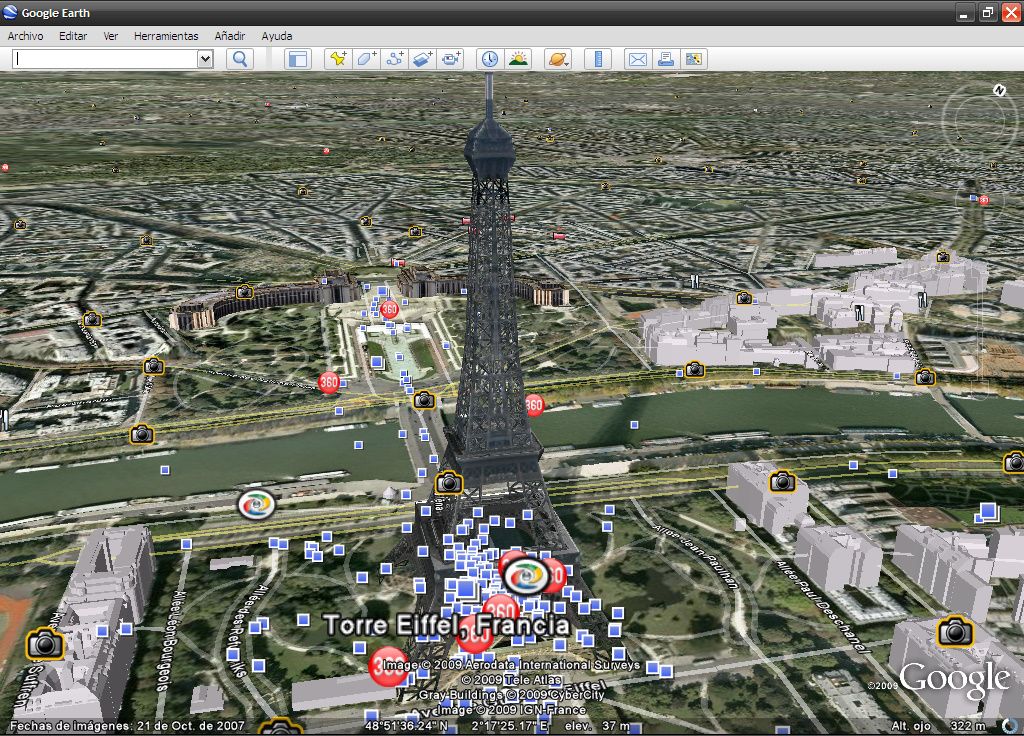Toggle sunlight across the landscape icon

coord(518,59)
